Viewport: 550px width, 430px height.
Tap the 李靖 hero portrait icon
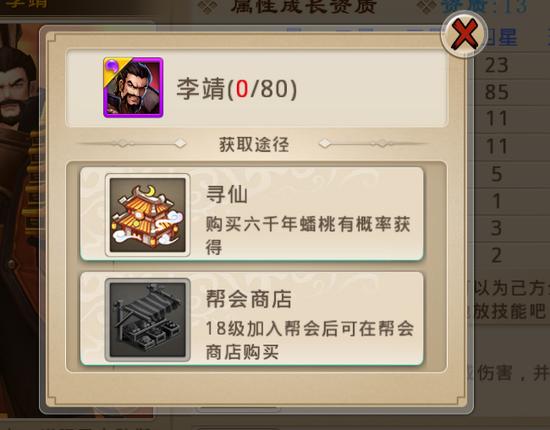133,87
